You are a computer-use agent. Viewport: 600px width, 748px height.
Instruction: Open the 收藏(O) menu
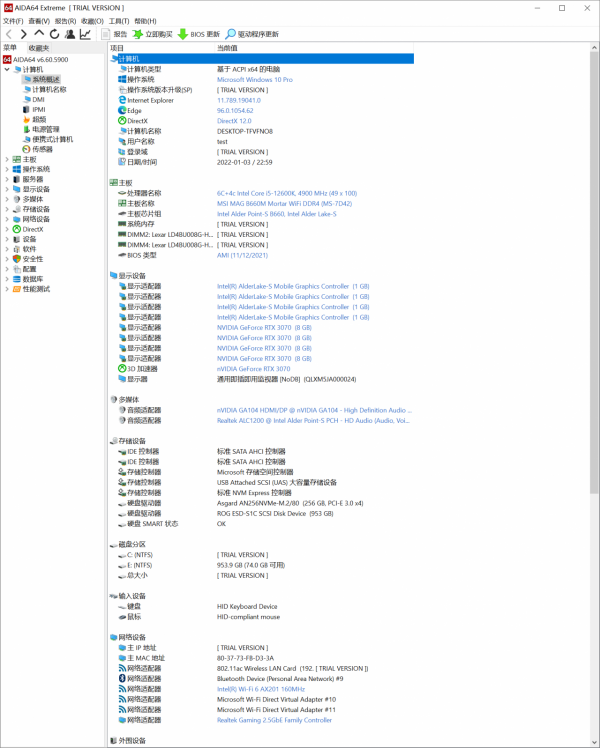(92, 21)
